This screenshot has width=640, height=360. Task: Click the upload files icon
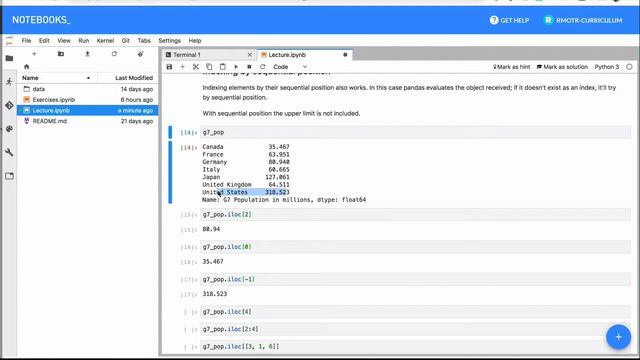(87, 54)
